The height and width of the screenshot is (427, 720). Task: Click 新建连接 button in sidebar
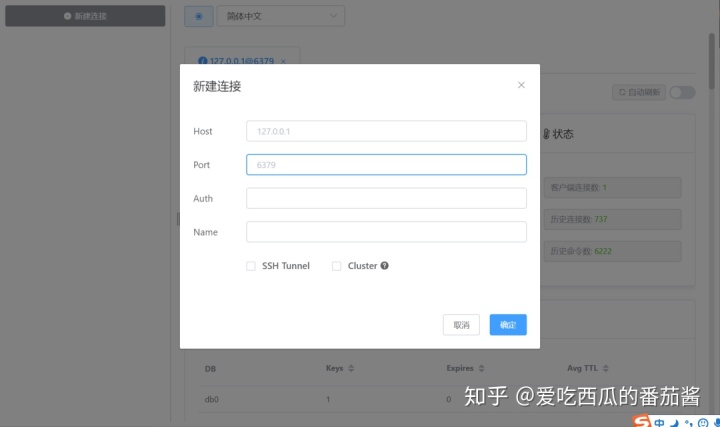pyautogui.click(x=85, y=16)
